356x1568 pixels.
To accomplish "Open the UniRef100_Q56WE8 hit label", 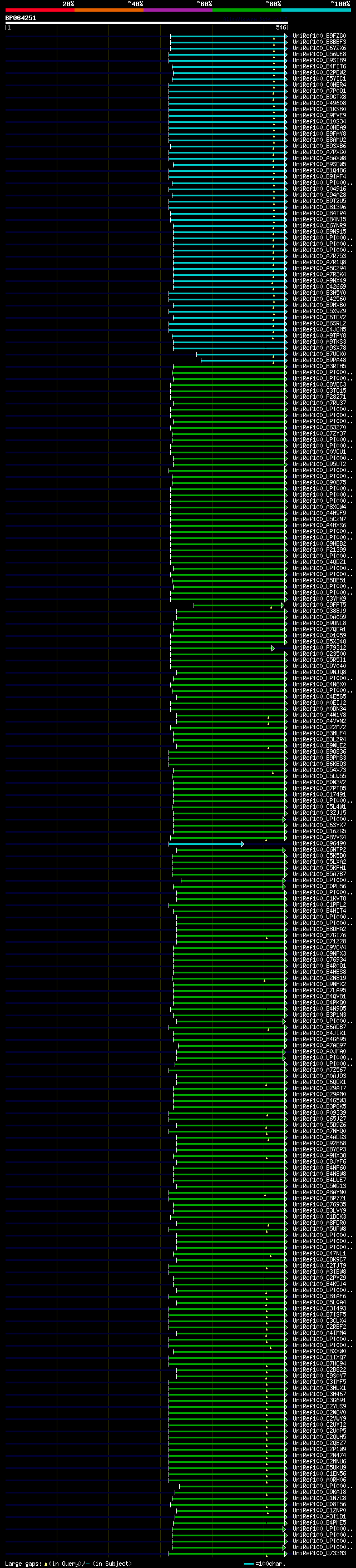I will tap(319, 54).
